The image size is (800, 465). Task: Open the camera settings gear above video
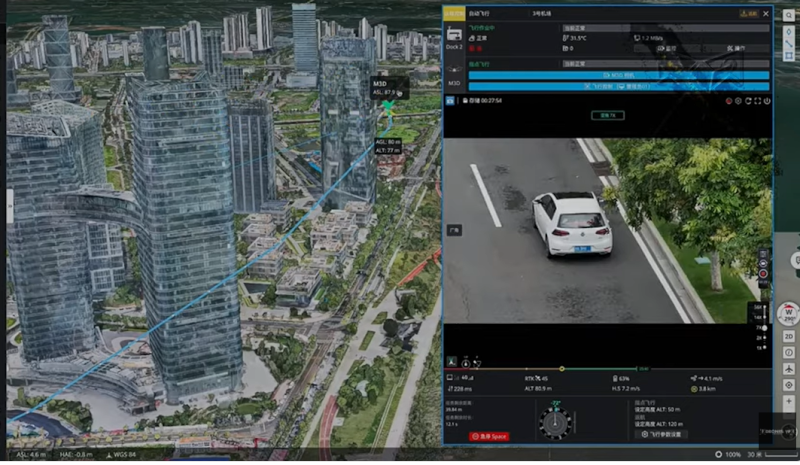[x=739, y=101]
